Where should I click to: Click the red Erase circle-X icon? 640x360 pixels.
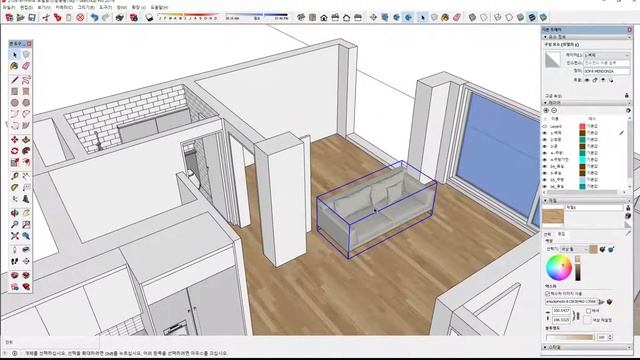(80, 17)
